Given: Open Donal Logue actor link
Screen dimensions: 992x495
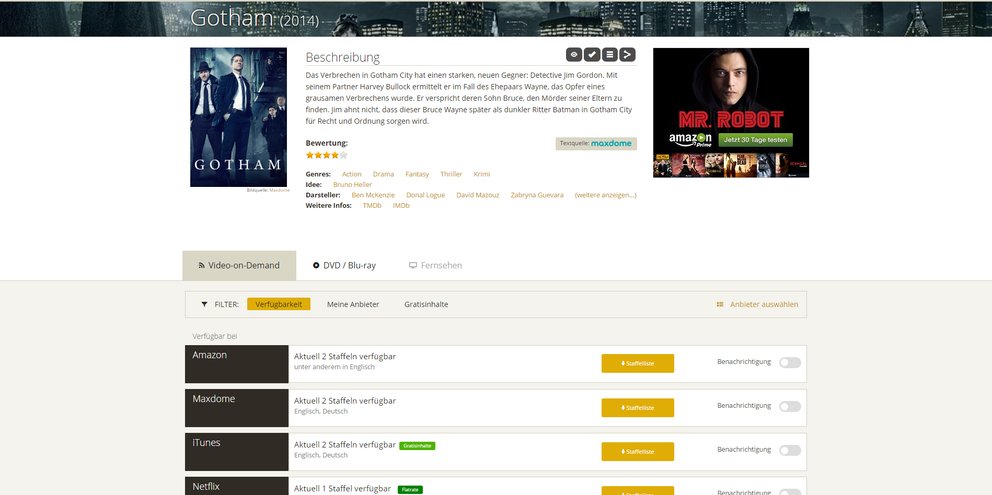Looking at the screenshot, I should 425,195.
